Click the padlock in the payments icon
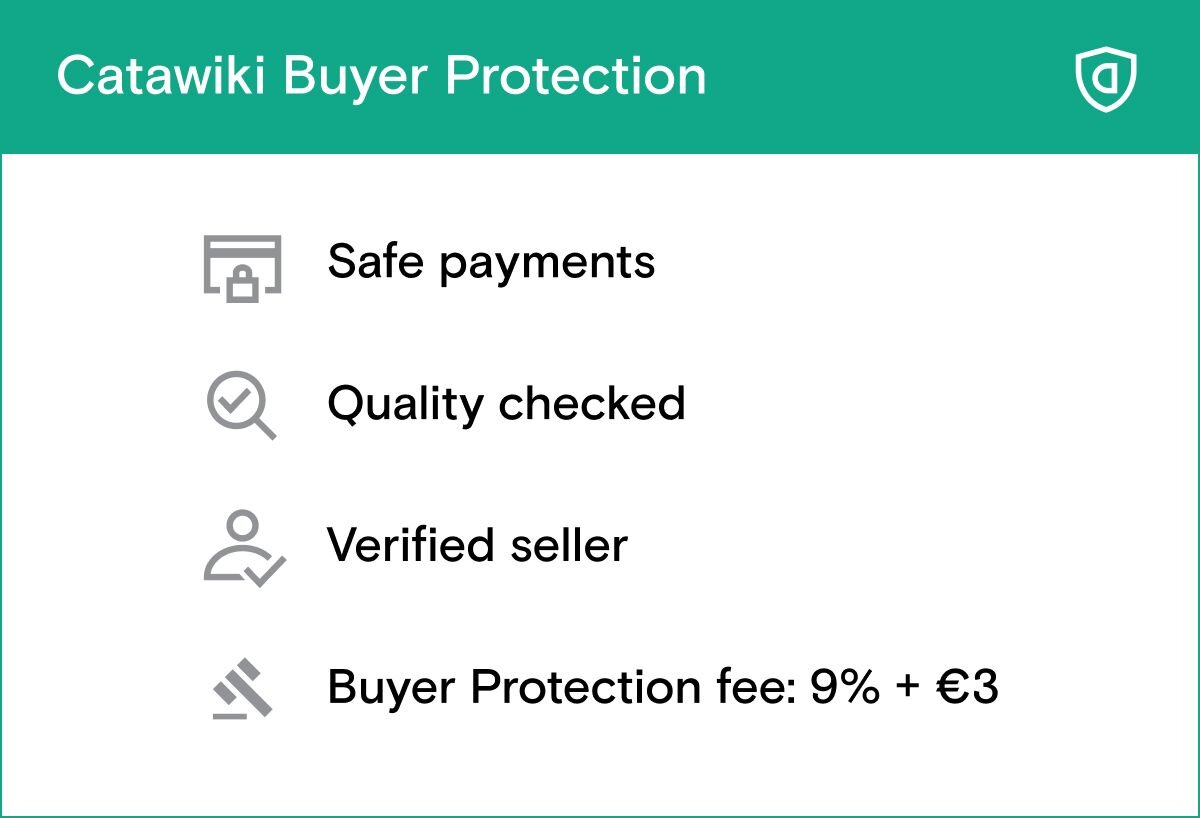This screenshot has height=818, width=1200. point(243,285)
